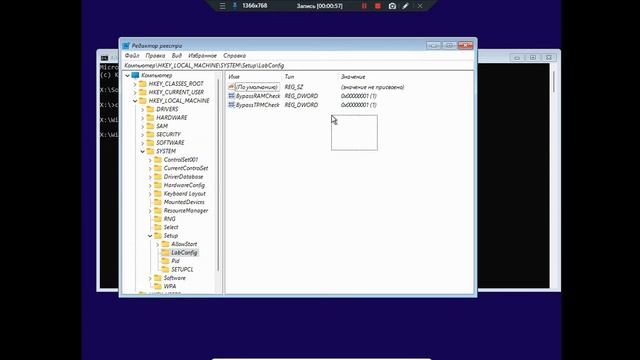The width and height of the screenshot is (640, 360).
Task: Select the Keyboard Layout folder icon
Action: pos(158,193)
